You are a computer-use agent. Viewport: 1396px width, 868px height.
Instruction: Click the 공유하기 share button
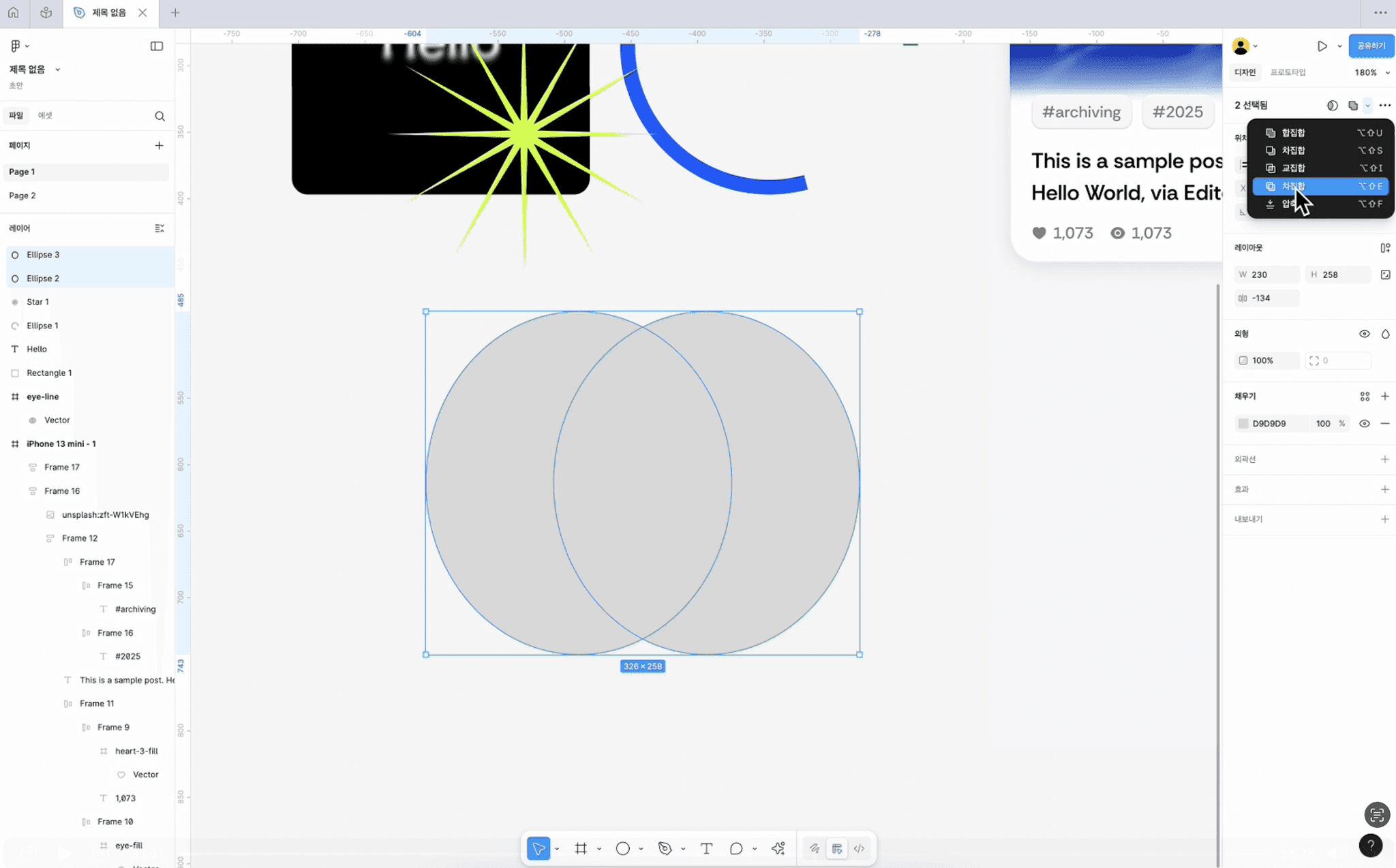click(x=1371, y=46)
